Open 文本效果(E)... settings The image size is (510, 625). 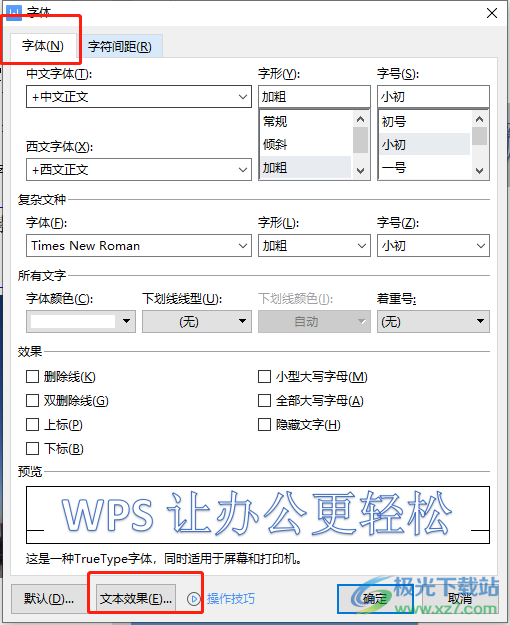tap(136, 599)
